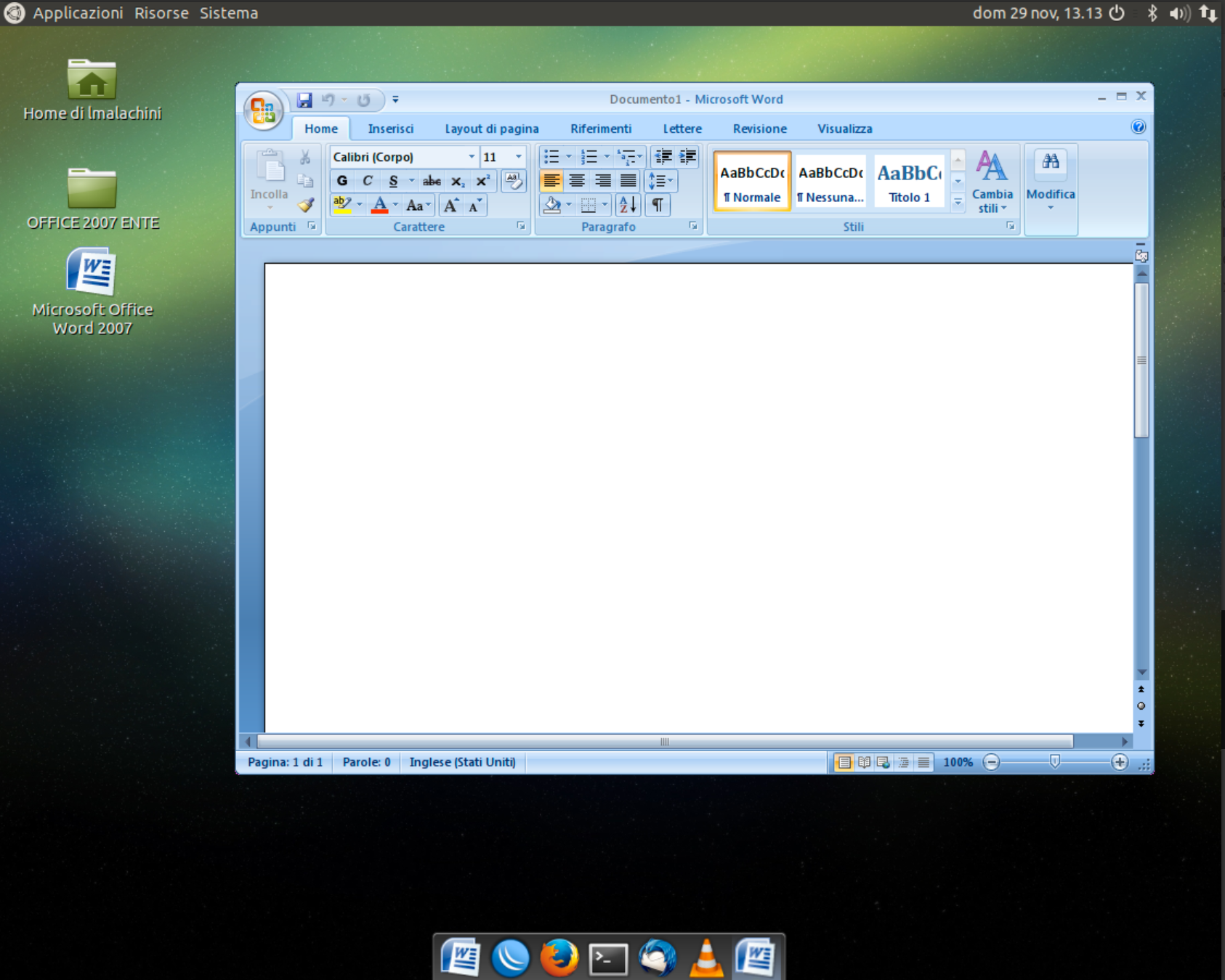This screenshot has width=1225, height=980.
Task: Switch to the Inserisci tab
Action: click(391, 129)
